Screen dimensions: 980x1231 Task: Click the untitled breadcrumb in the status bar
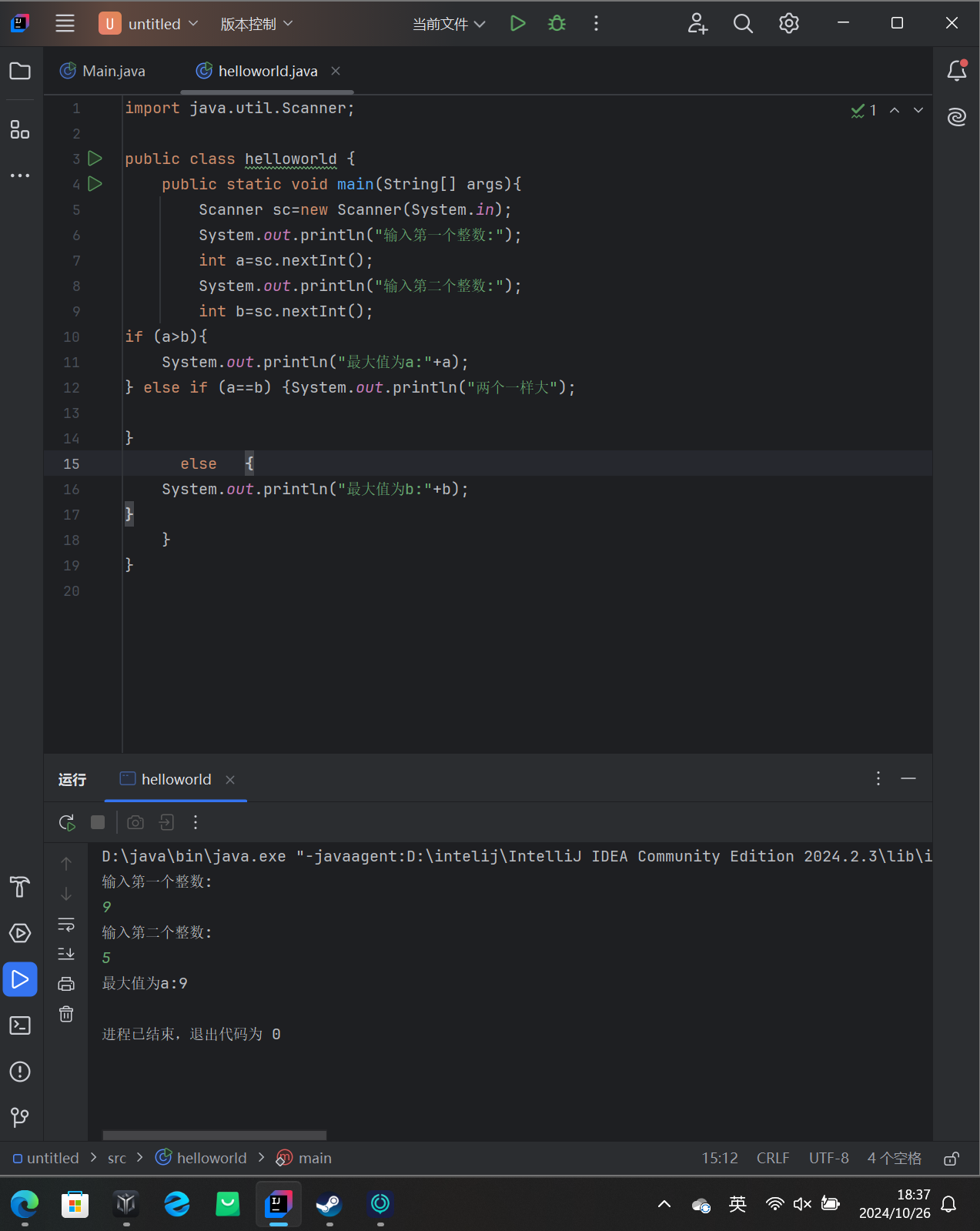(x=46, y=1158)
